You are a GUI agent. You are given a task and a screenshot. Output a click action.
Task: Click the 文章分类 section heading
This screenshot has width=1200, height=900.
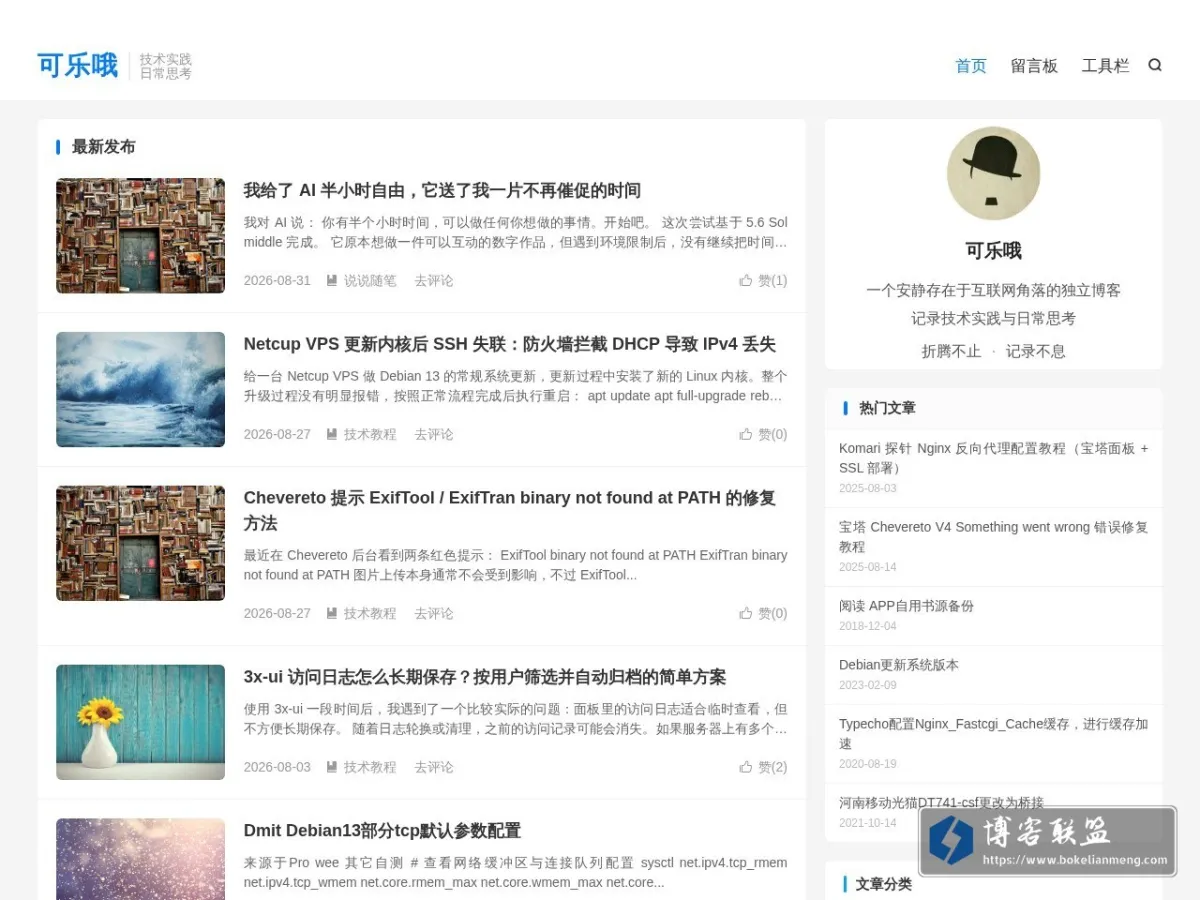click(x=884, y=884)
